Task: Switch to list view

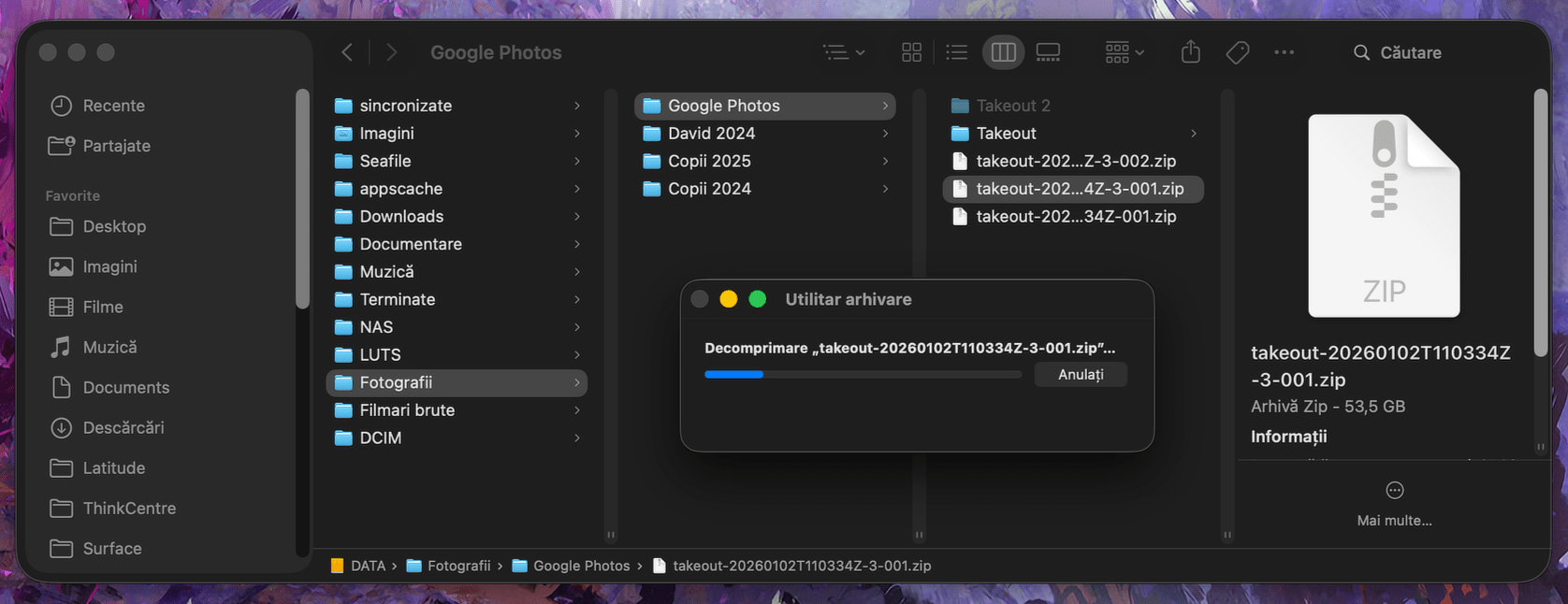Action: 956,52
